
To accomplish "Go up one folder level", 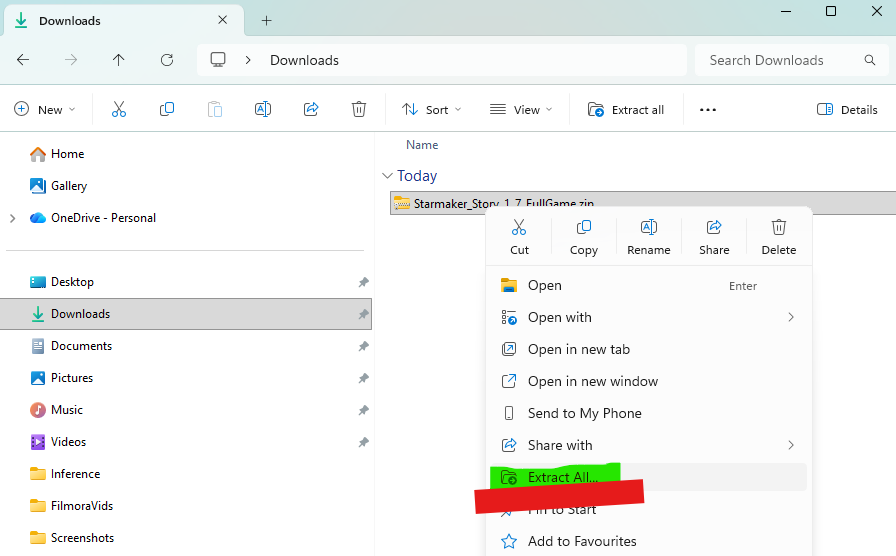I will tap(118, 60).
